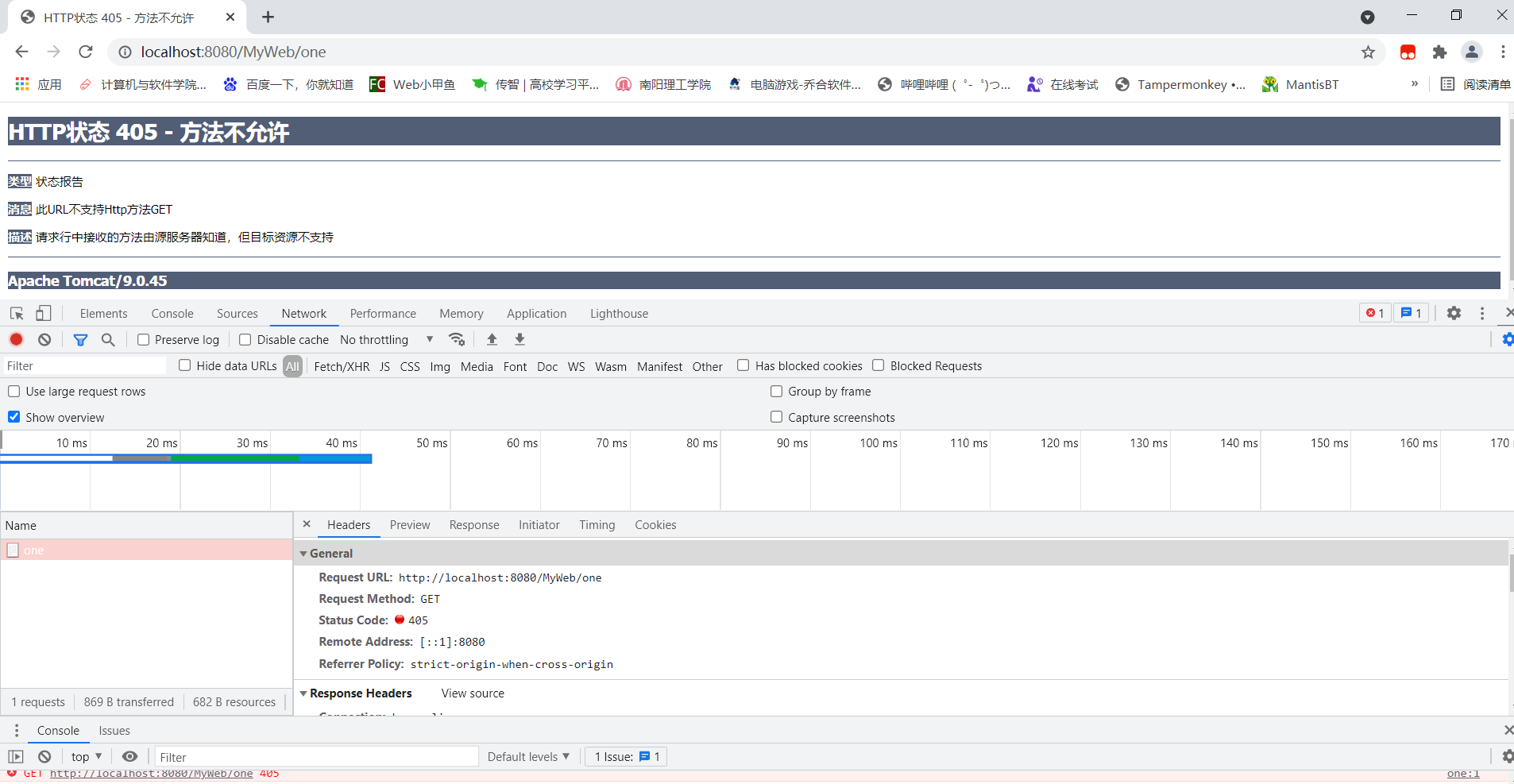The image size is (1514, 784).
Task: Select the Response tab of the request
Action: [474, 525]
